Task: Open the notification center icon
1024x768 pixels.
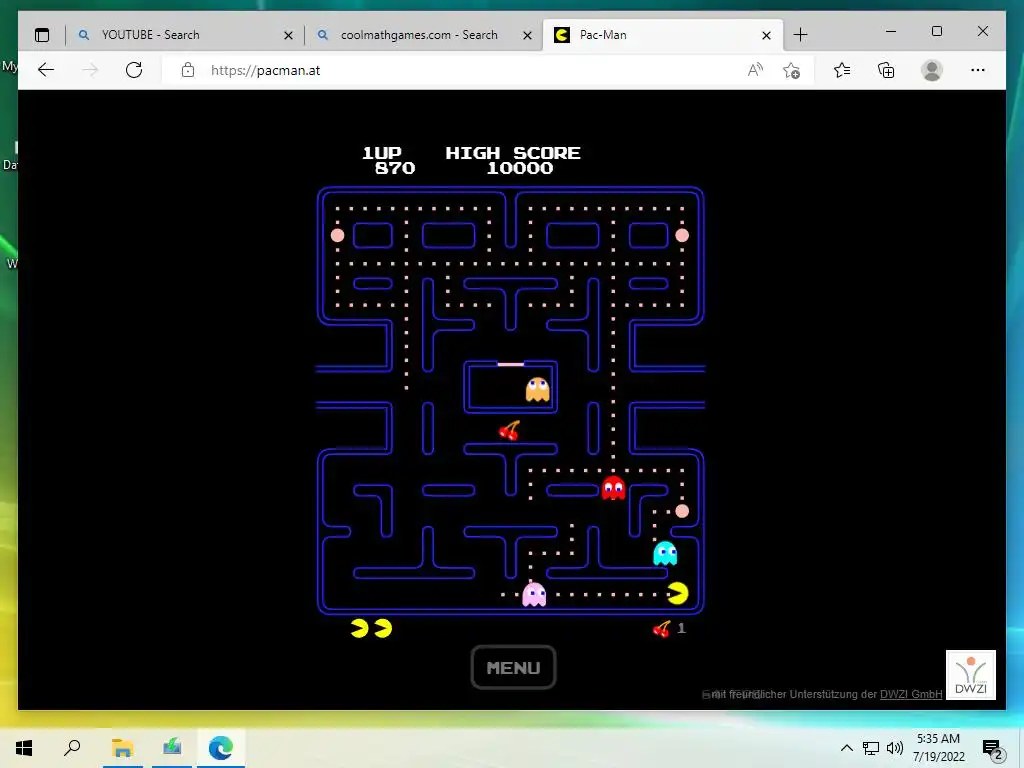Action: (x=991, y=749)
